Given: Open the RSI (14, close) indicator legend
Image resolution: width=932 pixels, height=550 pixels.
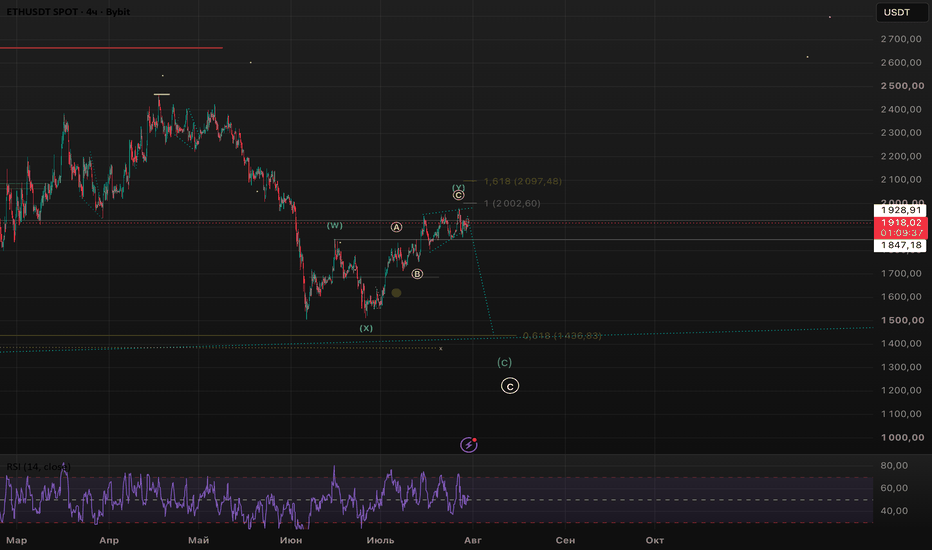Looking at the screenshot, I should 39,467.
